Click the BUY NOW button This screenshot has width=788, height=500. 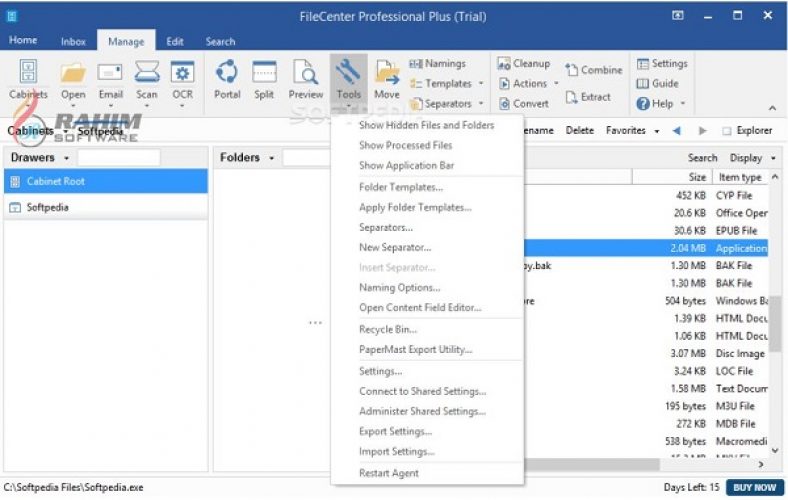point(754,487)
